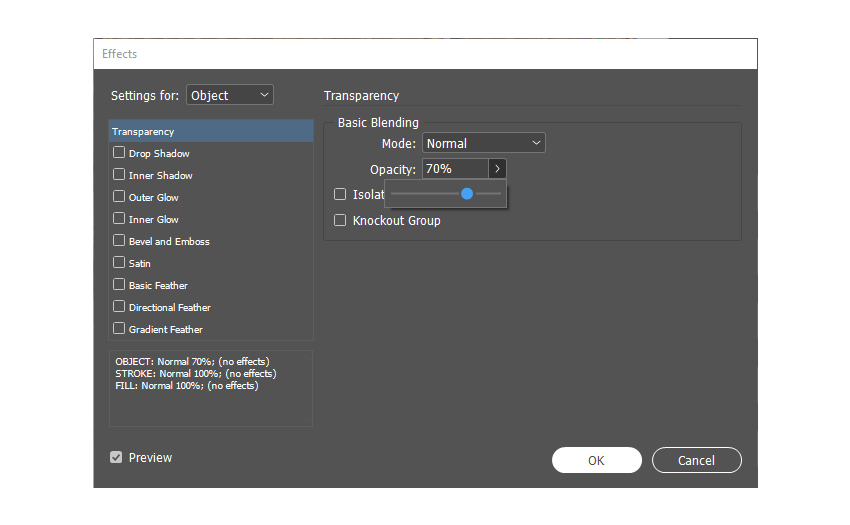Image resolution: width=850 pixels, height=525 pixels.
Task: Click the blue opacity slider handle
Action: click(x=467, y=194)
